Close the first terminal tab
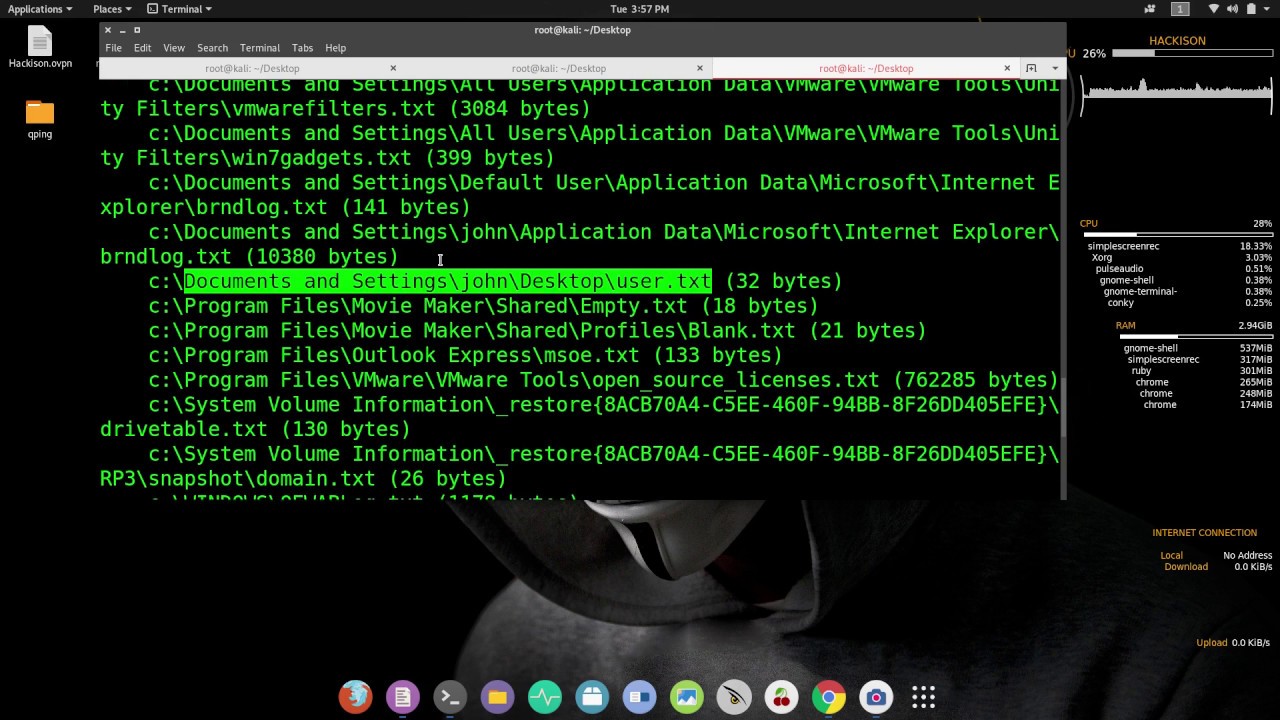This screenshot has width=1280, height=720. (393, 68)
